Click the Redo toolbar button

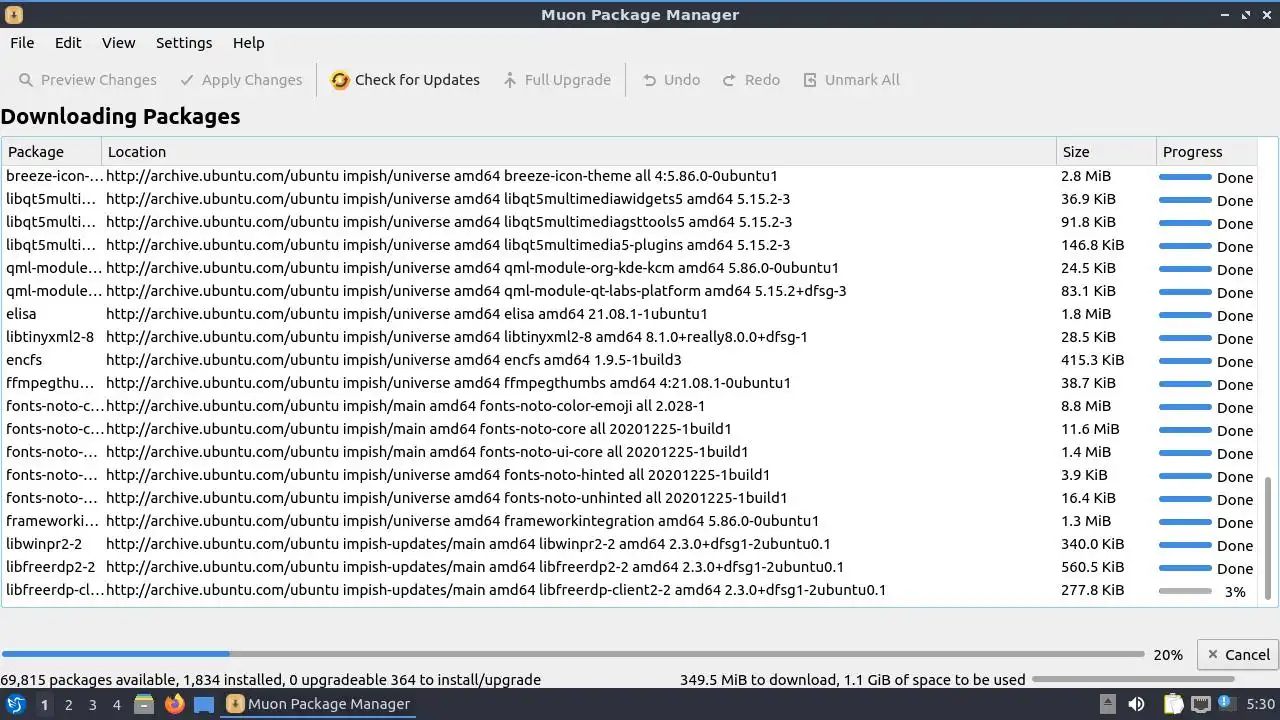751,80
